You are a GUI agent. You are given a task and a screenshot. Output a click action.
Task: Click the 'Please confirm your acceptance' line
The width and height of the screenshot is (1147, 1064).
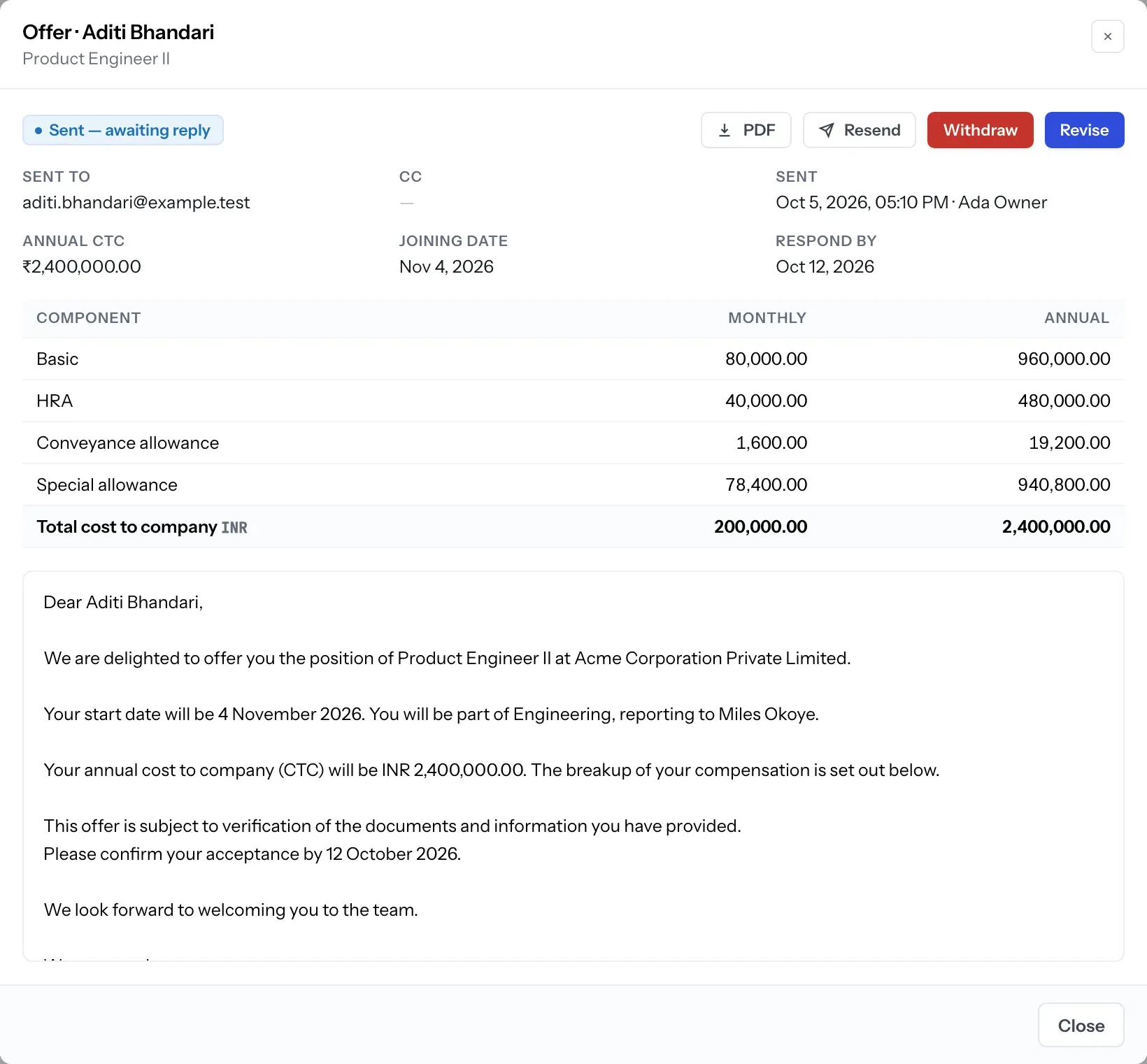[252, 854]
